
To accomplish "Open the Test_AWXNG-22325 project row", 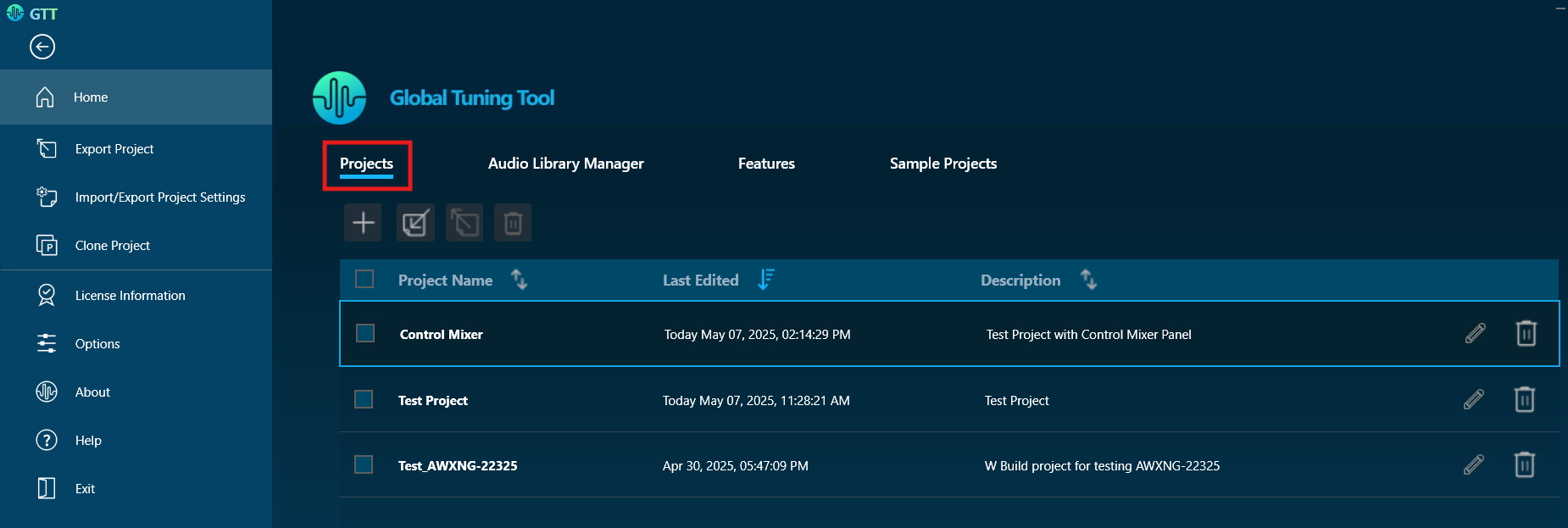I will coord(458,466).
